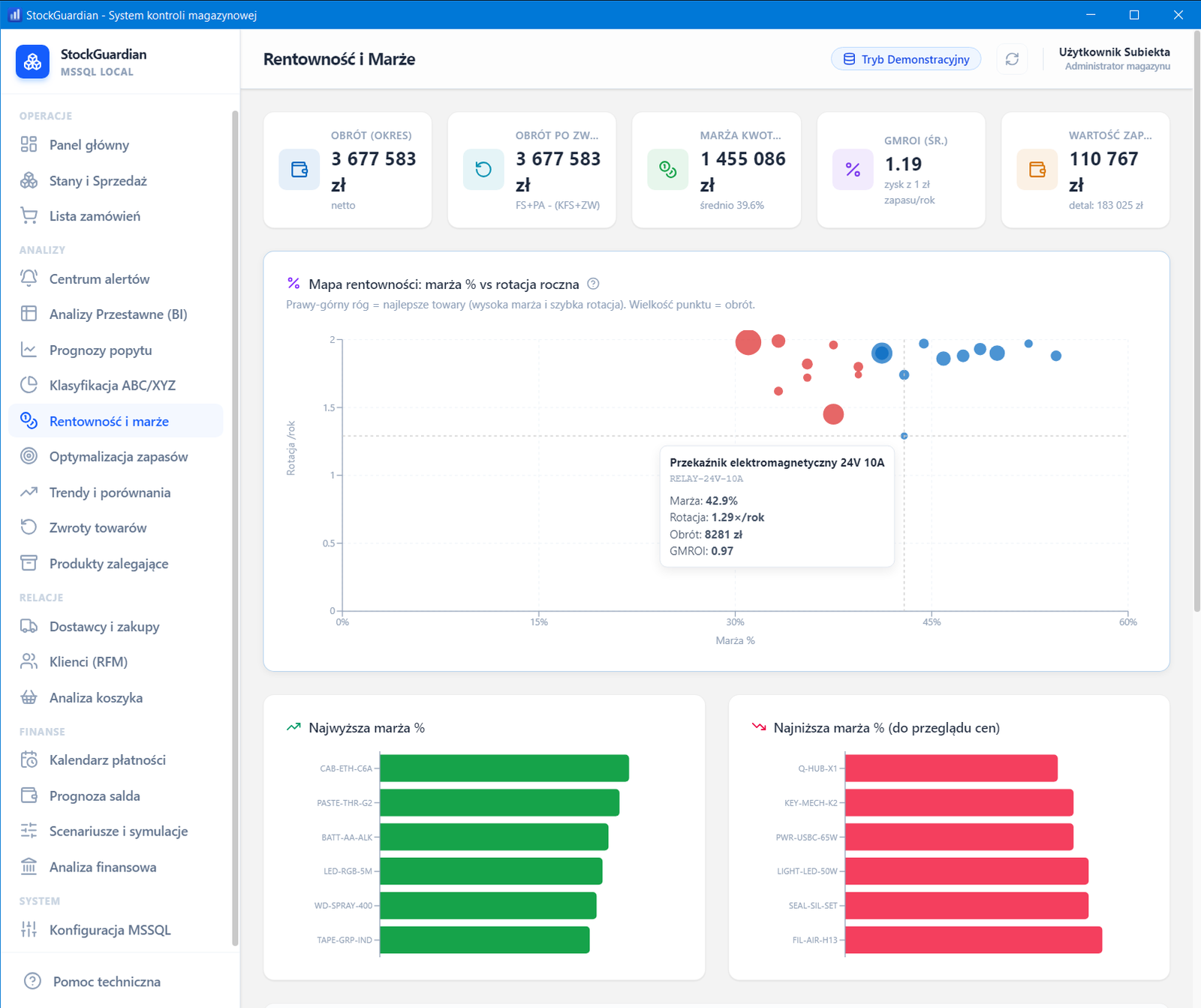Click the Analiza koszyka basket icon
1201x1008 pixels.
tap(29, 698)
